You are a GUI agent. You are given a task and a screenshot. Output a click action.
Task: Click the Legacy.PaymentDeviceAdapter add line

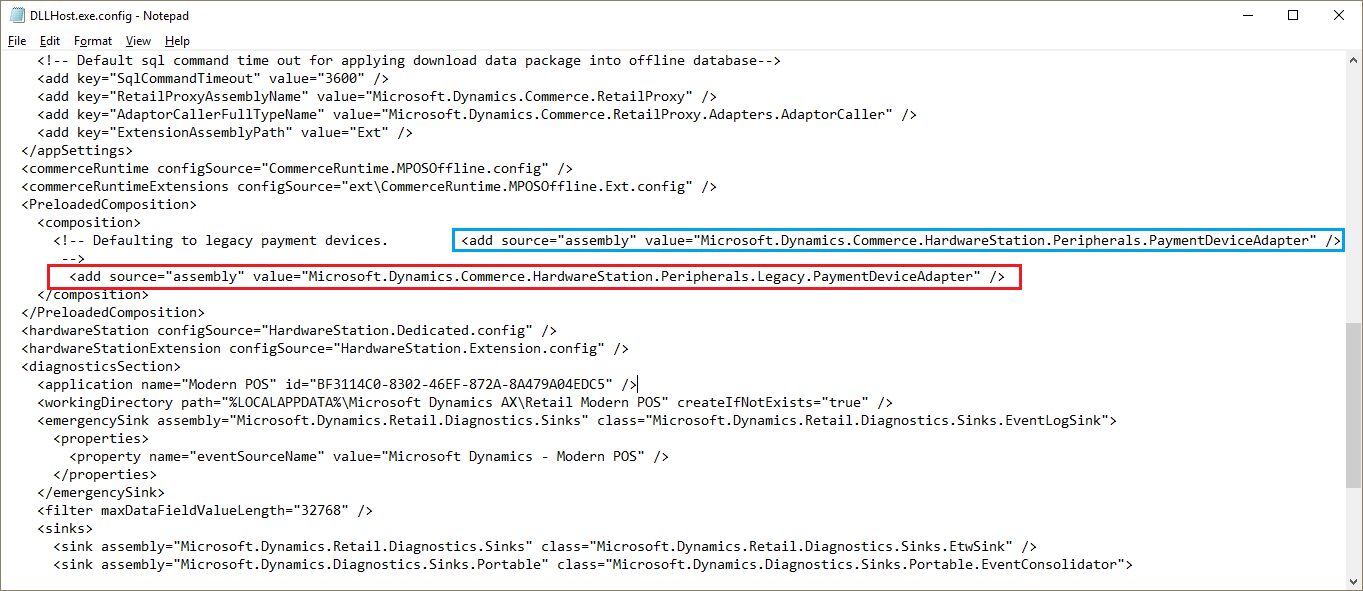(536, 276)
